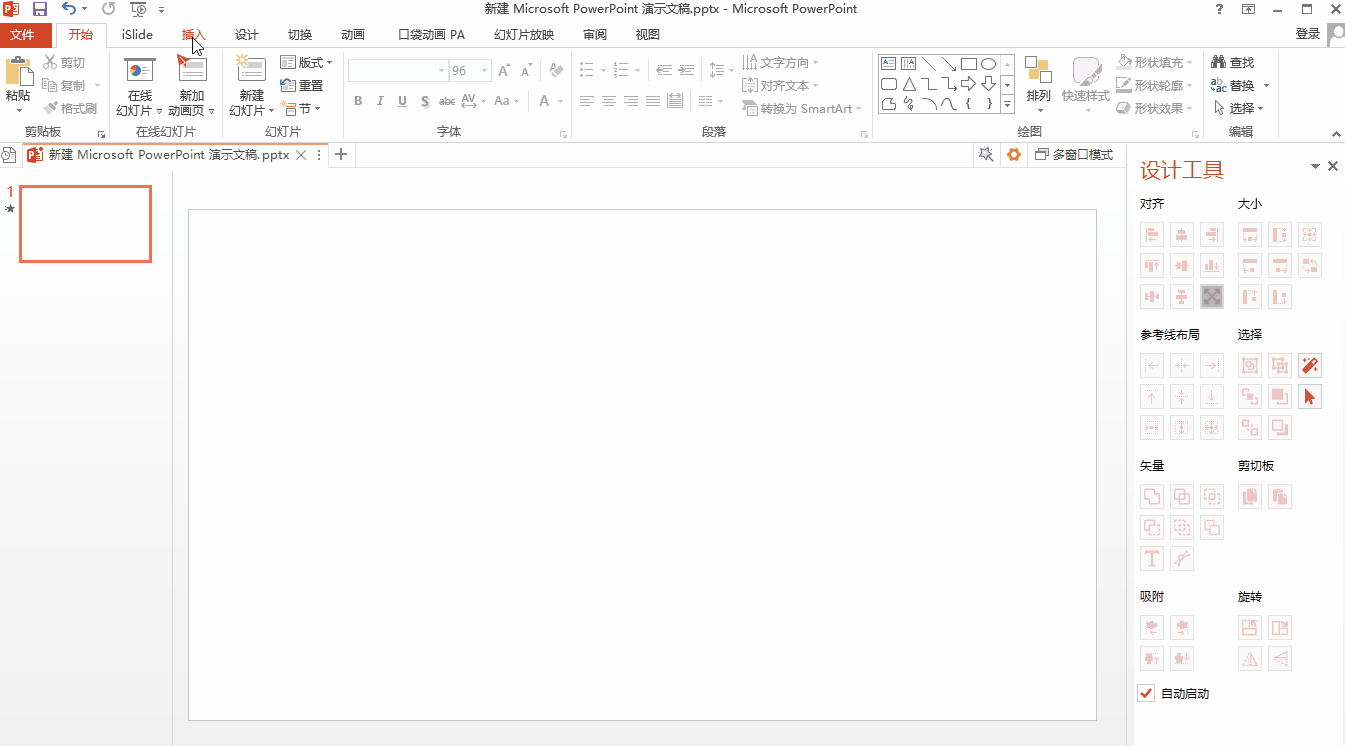The image size is (1345, 746).
Task: Add a new document tab with the plus button
Action: coord(341,154)
